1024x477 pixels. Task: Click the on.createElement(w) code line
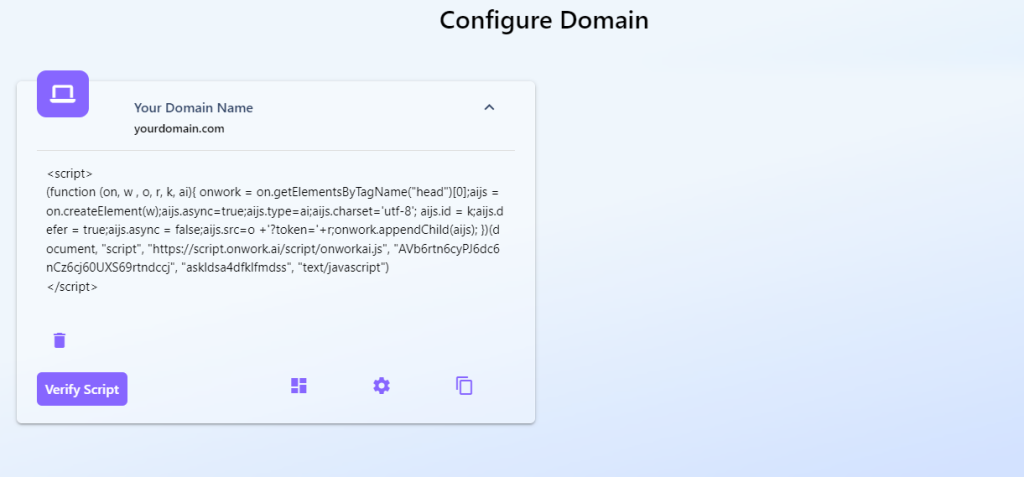(103, 212)
